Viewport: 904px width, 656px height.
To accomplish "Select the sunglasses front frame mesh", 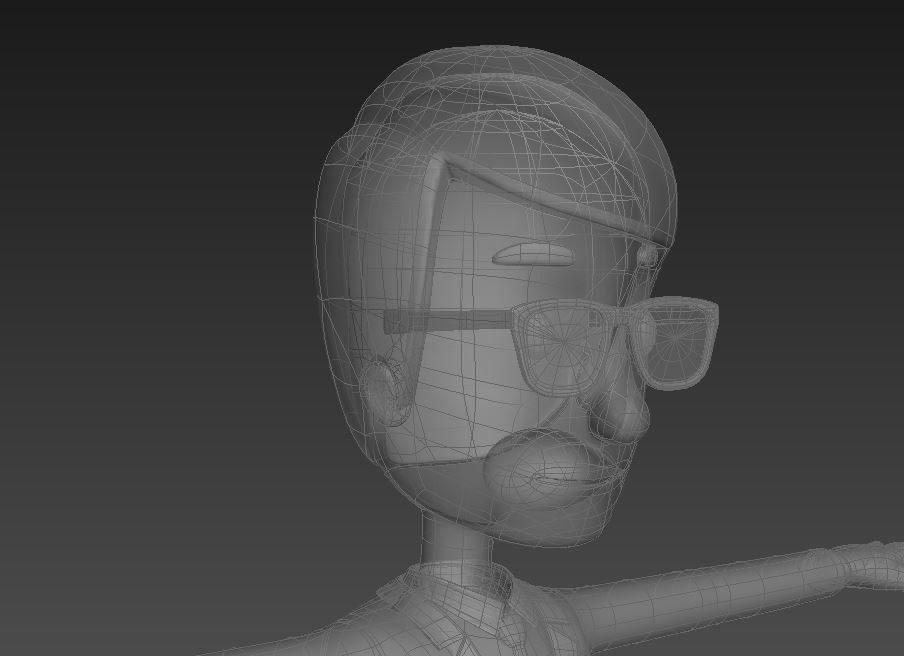I will [x=616, y=345].
